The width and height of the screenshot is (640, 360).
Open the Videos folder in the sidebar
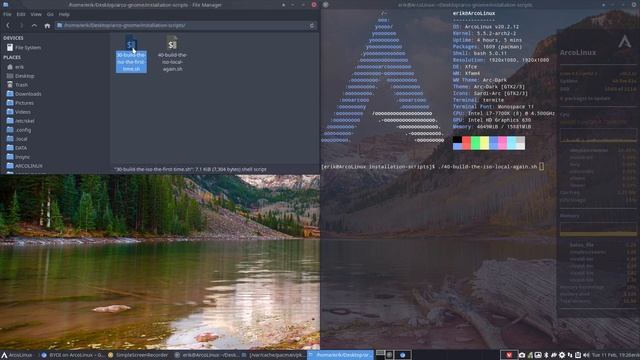tap(19, 112)
